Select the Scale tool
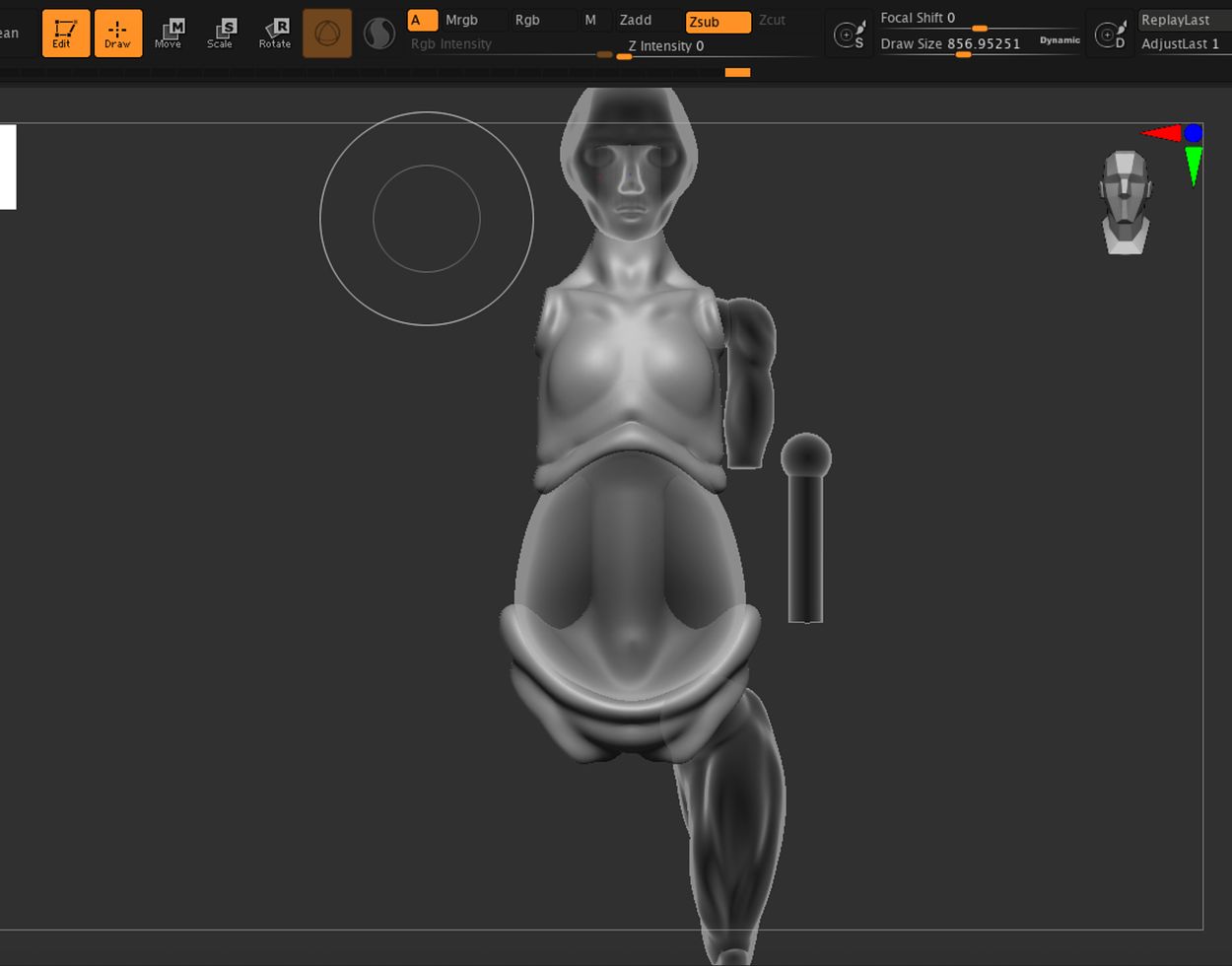The image size is (1232, 966). (x=221, y=34)
